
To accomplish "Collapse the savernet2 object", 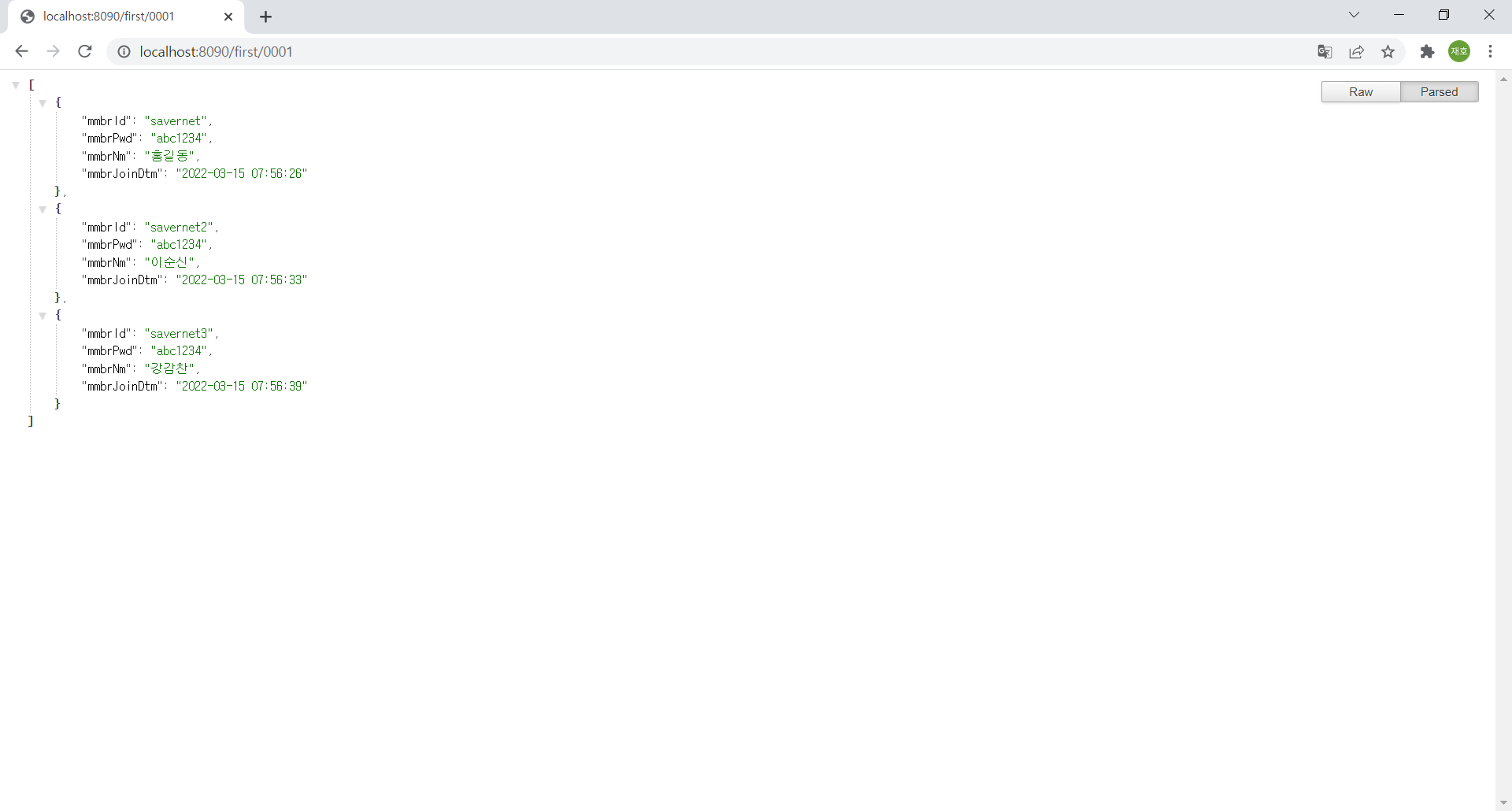I will [43, 209].
